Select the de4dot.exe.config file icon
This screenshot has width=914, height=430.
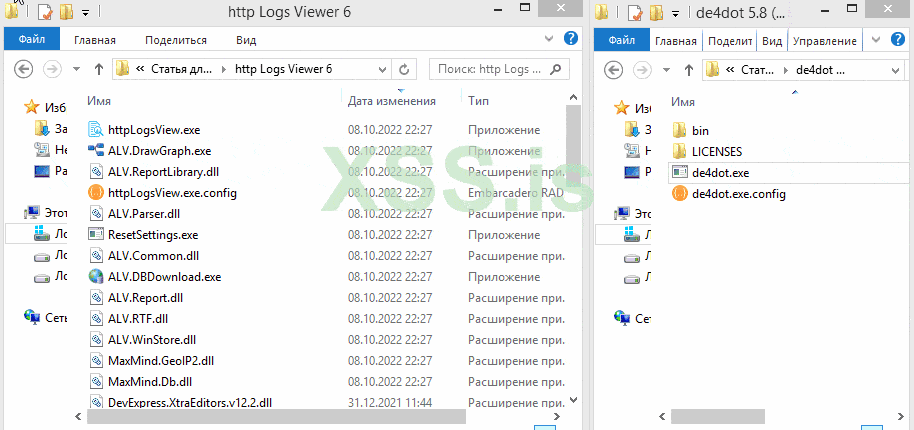coord(680,193)
